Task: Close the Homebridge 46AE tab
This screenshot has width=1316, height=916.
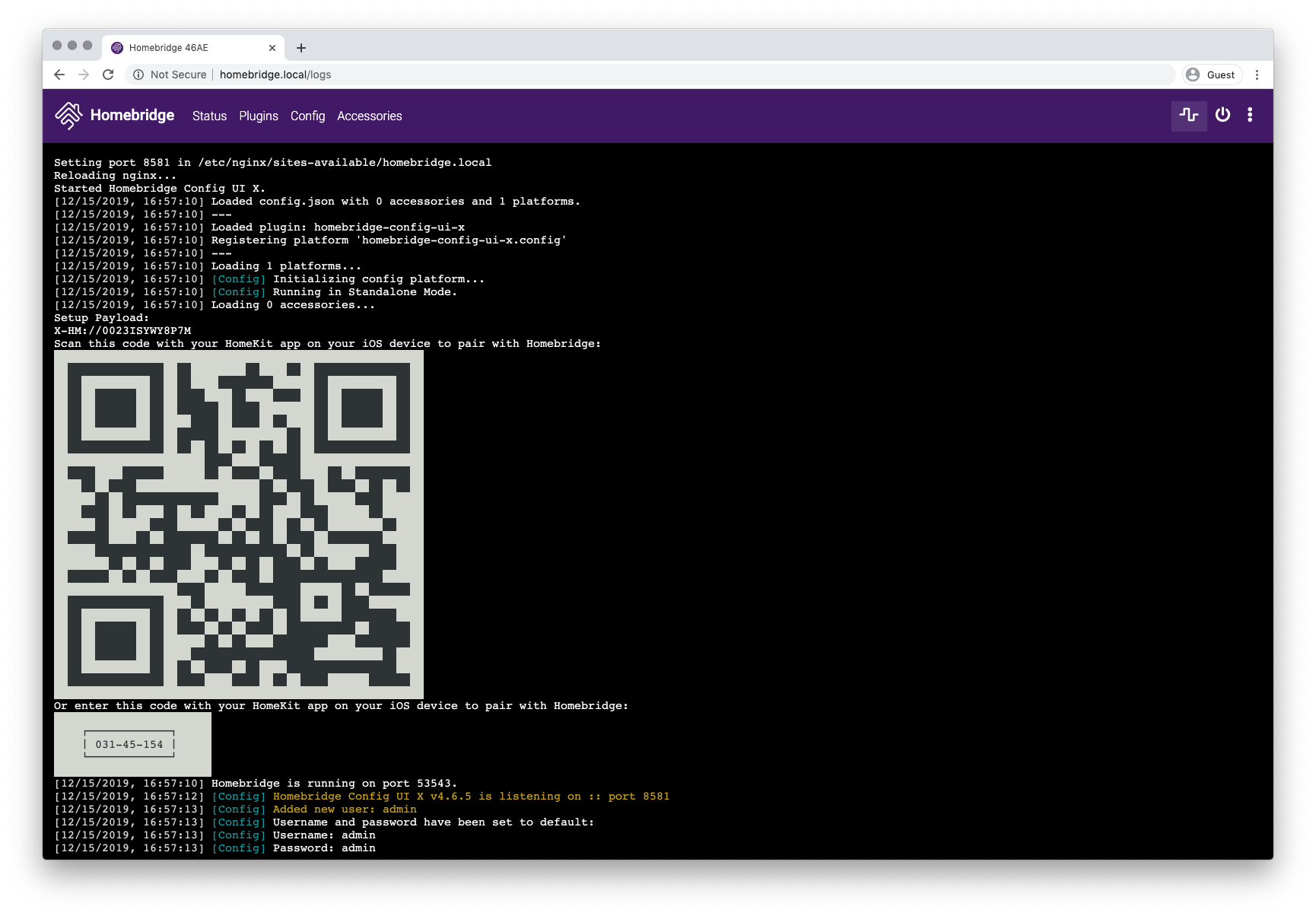Action: 272,48
